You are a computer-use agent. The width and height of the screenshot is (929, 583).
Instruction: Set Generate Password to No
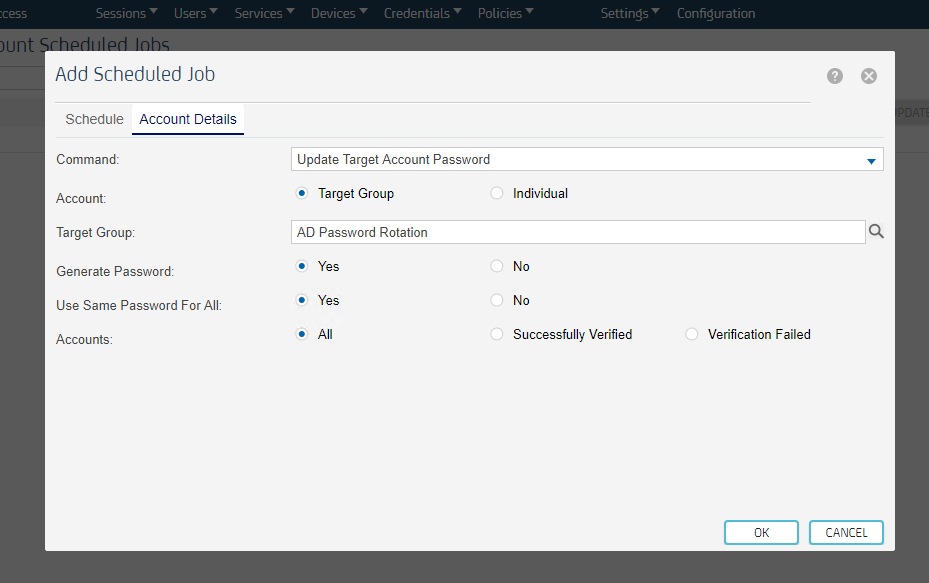pos(497,266)
